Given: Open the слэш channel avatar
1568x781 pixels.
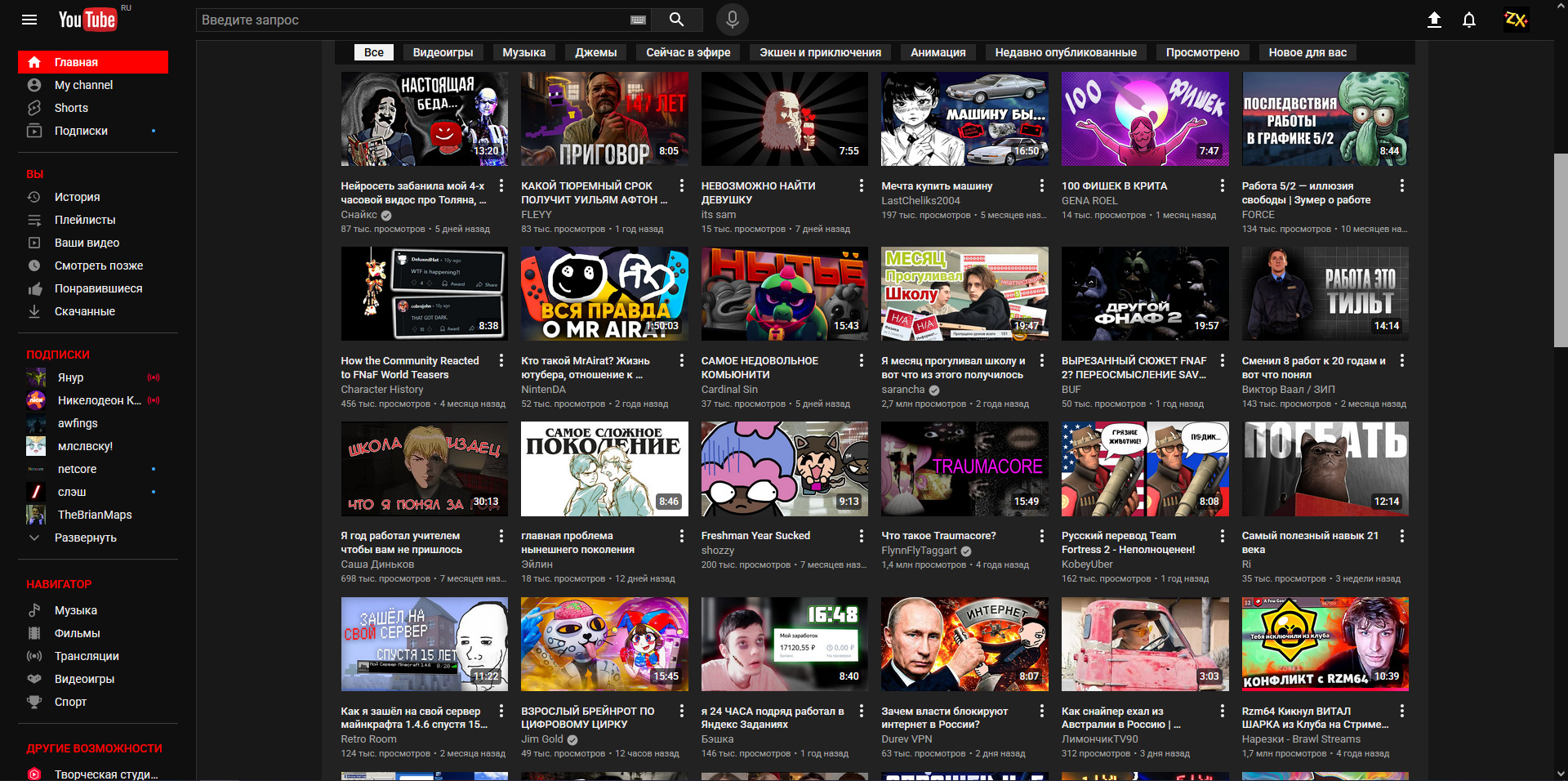Looking at the screenshot, I should click(x=36, y=492).
